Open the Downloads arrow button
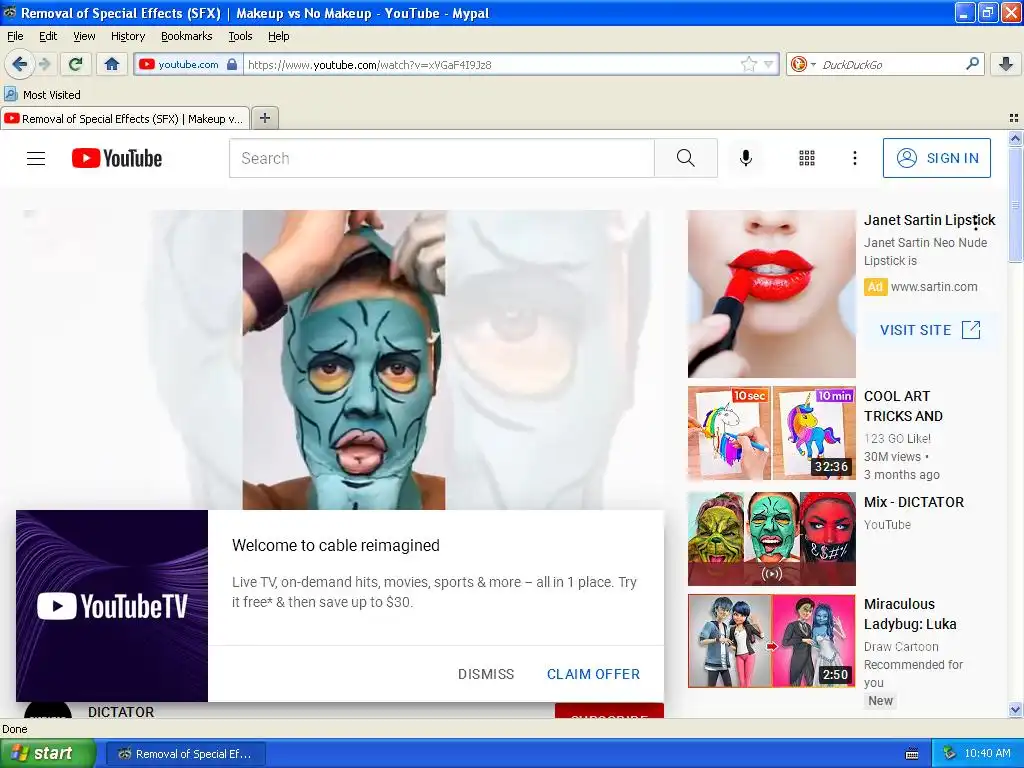1024x768 pixels. pyautogui.click(x=1006, y=64)
